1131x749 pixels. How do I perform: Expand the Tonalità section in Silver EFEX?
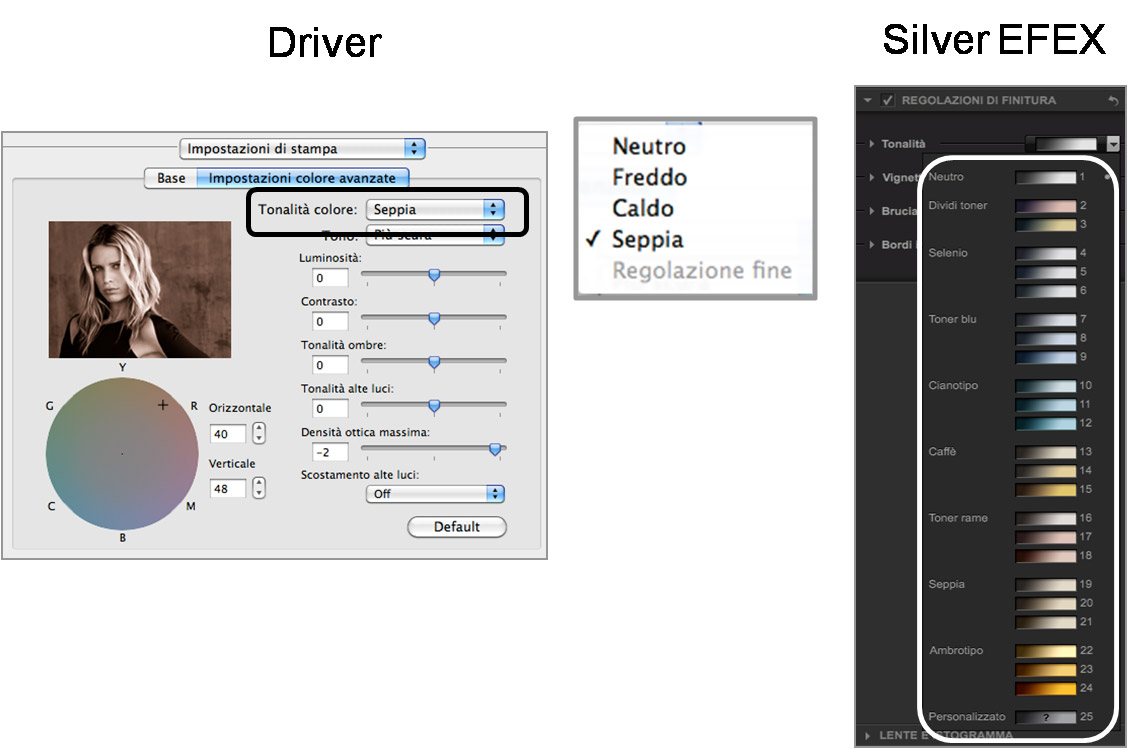click(872, 144)
